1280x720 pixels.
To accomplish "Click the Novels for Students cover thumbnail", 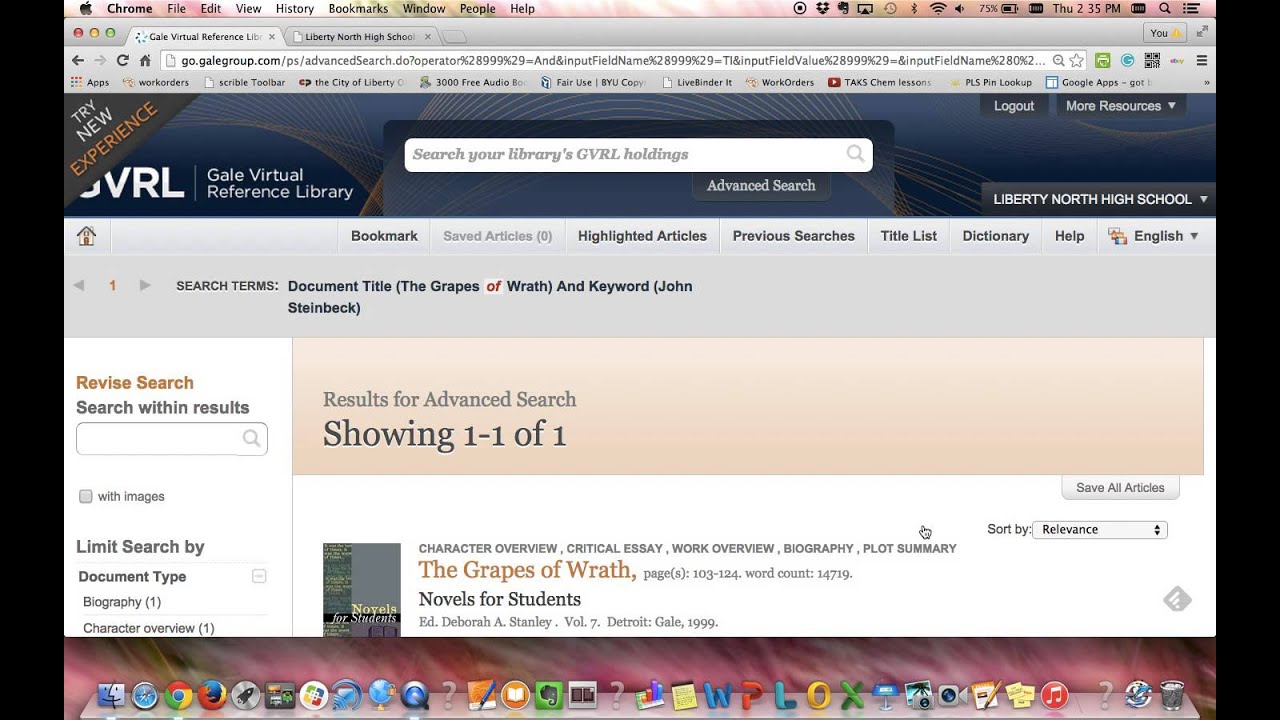I will click(362, 590).
